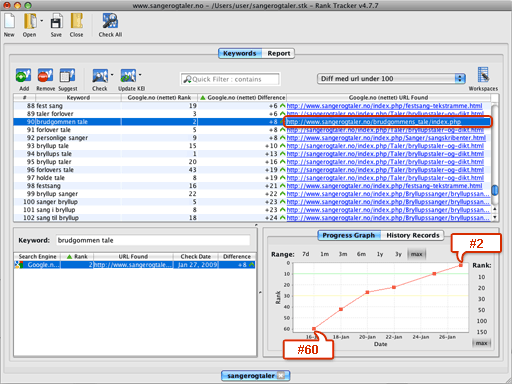Click the Quick Filter input field
This screenshot has height=384, width=512.
tap(230, 79)
